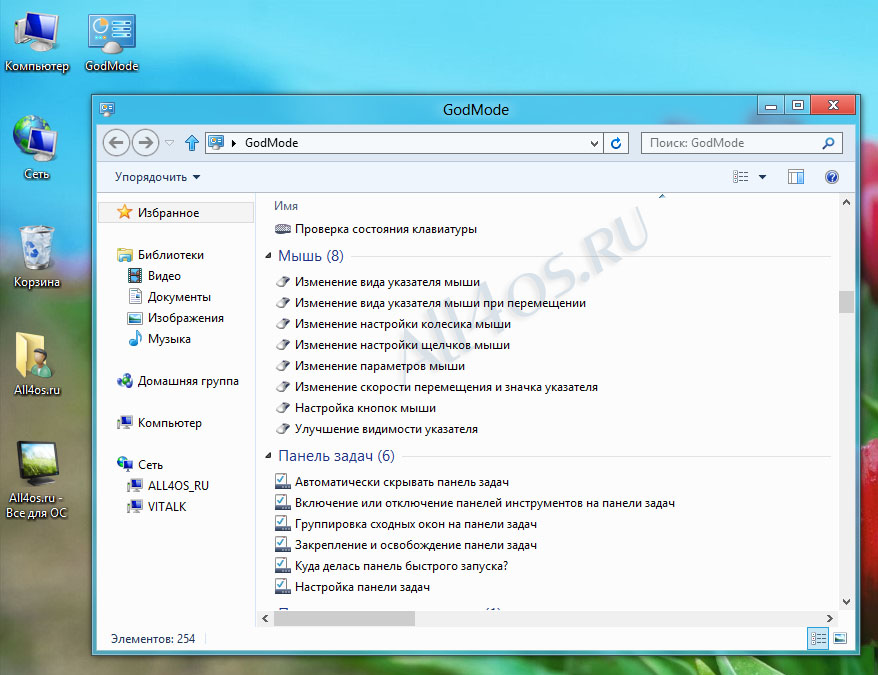The image size is (878, 675).
Task: Open the Изображения library
Action: (176, 318)
